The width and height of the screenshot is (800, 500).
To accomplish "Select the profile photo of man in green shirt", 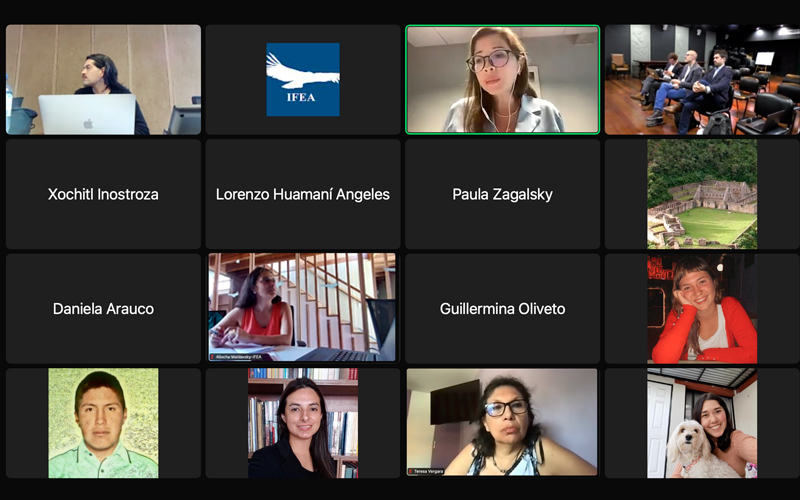I will [103, 423].
